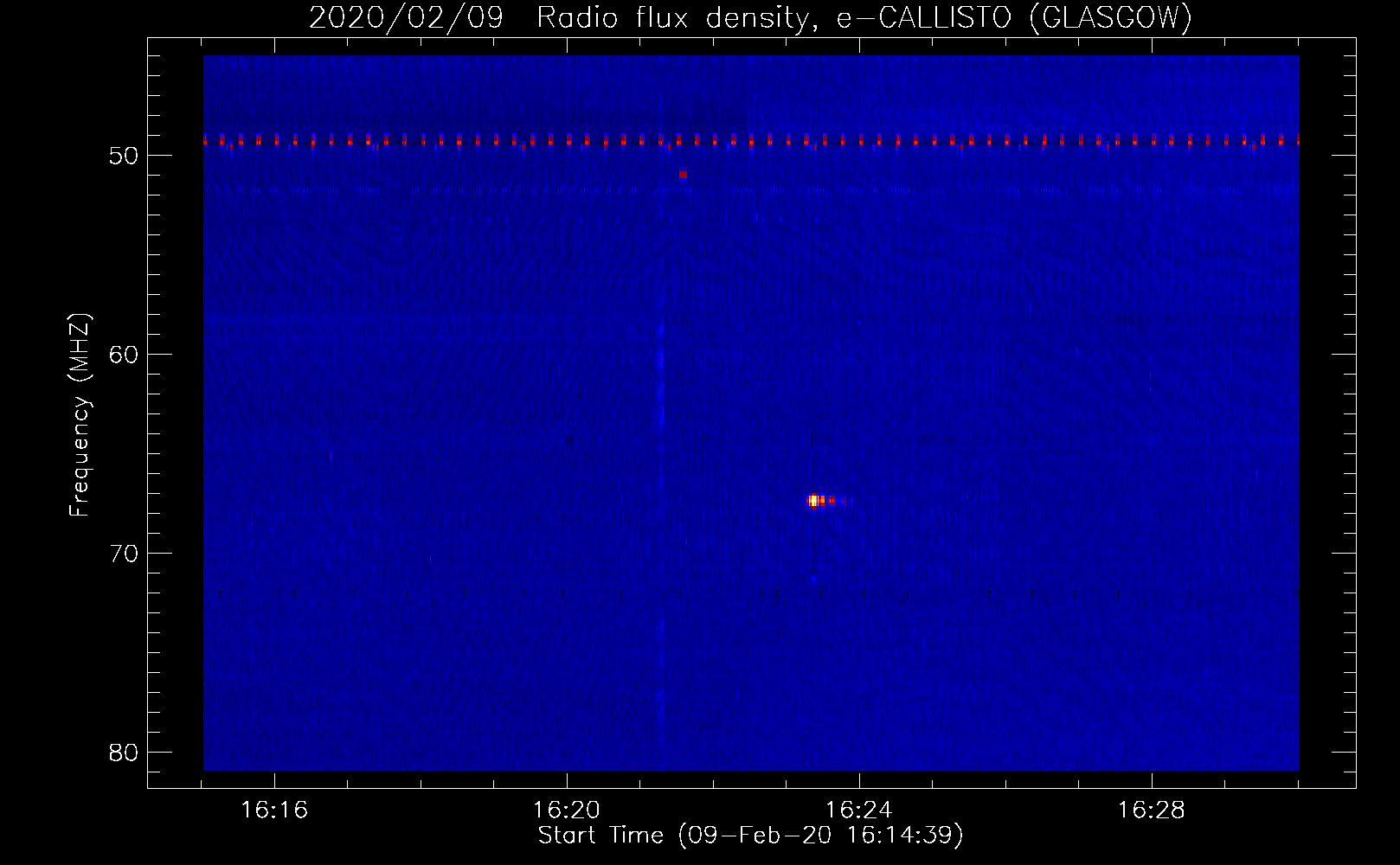Click the 50 frequency tick label
Image resolution: width=1400 pixels, height=865 pixels.
pos(124,156)
